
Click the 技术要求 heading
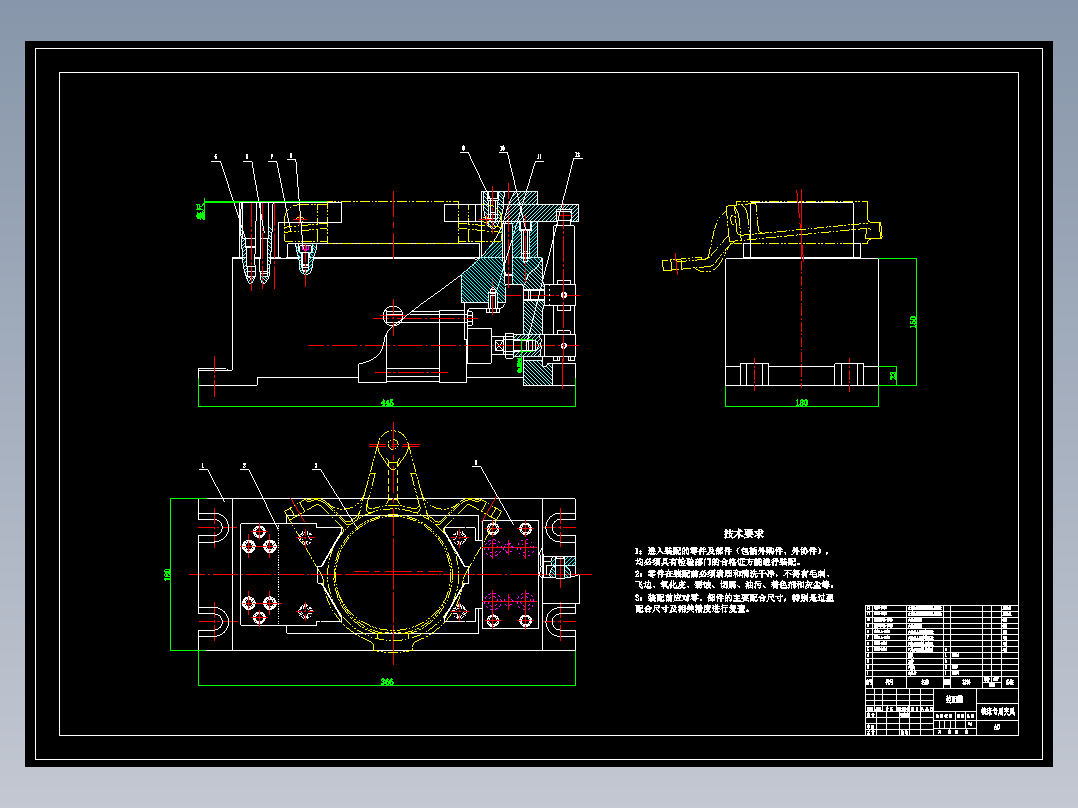coord(744,534)
